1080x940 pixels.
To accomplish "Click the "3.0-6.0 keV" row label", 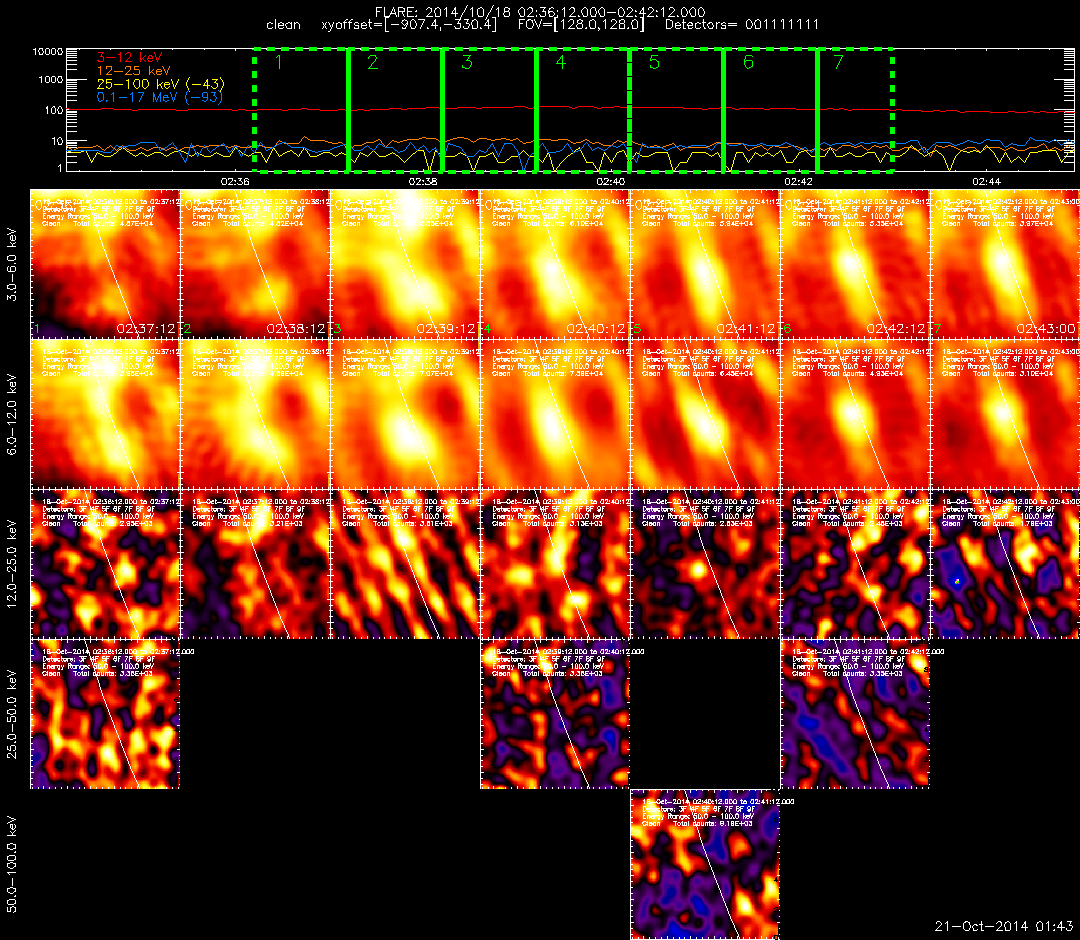I will tap(12, 264).
